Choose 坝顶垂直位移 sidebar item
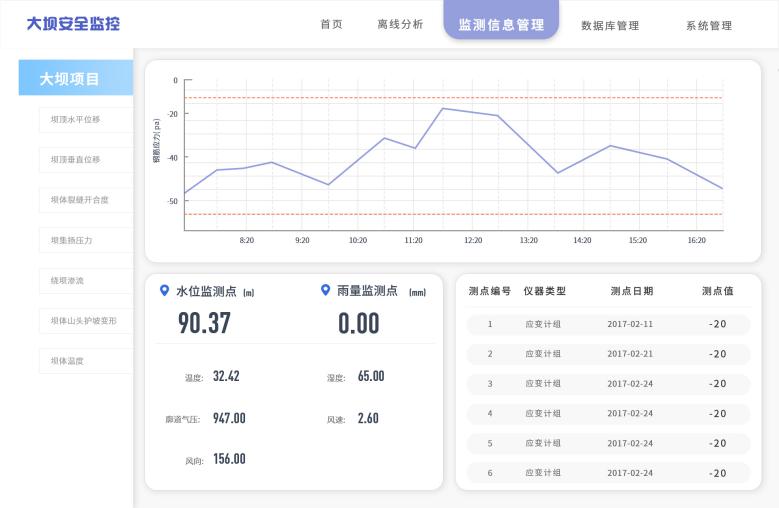 pyautogui.click(x=76, y=160)
